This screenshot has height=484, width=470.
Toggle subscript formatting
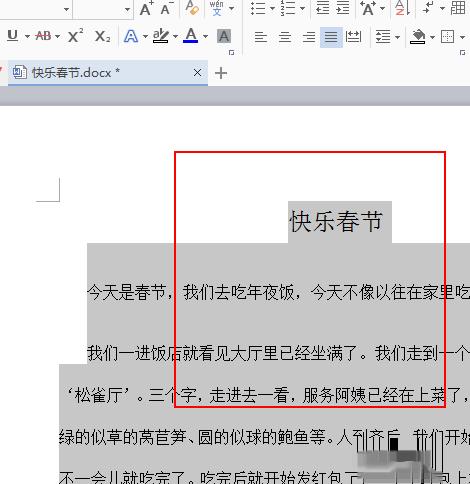point(102,36)
